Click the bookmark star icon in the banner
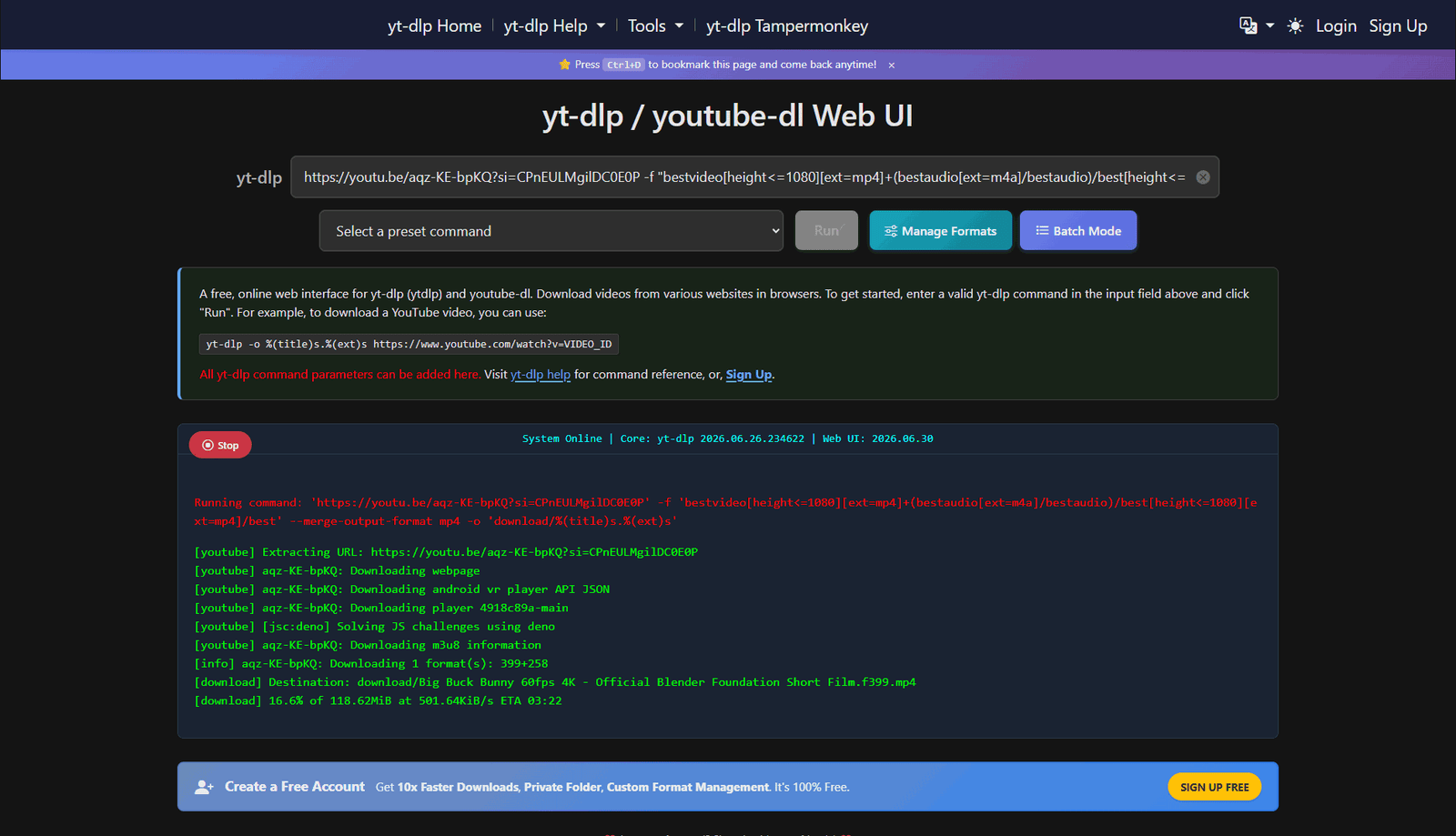Image resolution: width=1456 pixels, height=836 pixels. click(564, 65)
